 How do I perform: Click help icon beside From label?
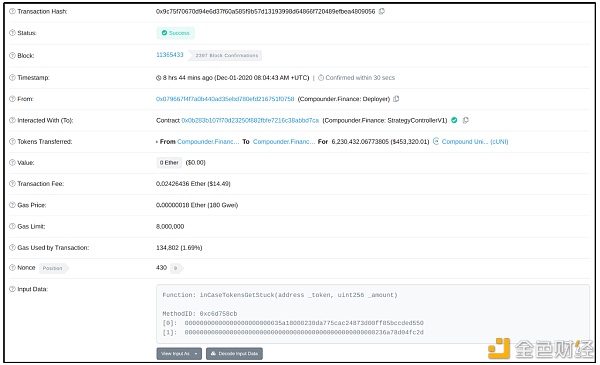pyautogui.click(x=12, y=99)
